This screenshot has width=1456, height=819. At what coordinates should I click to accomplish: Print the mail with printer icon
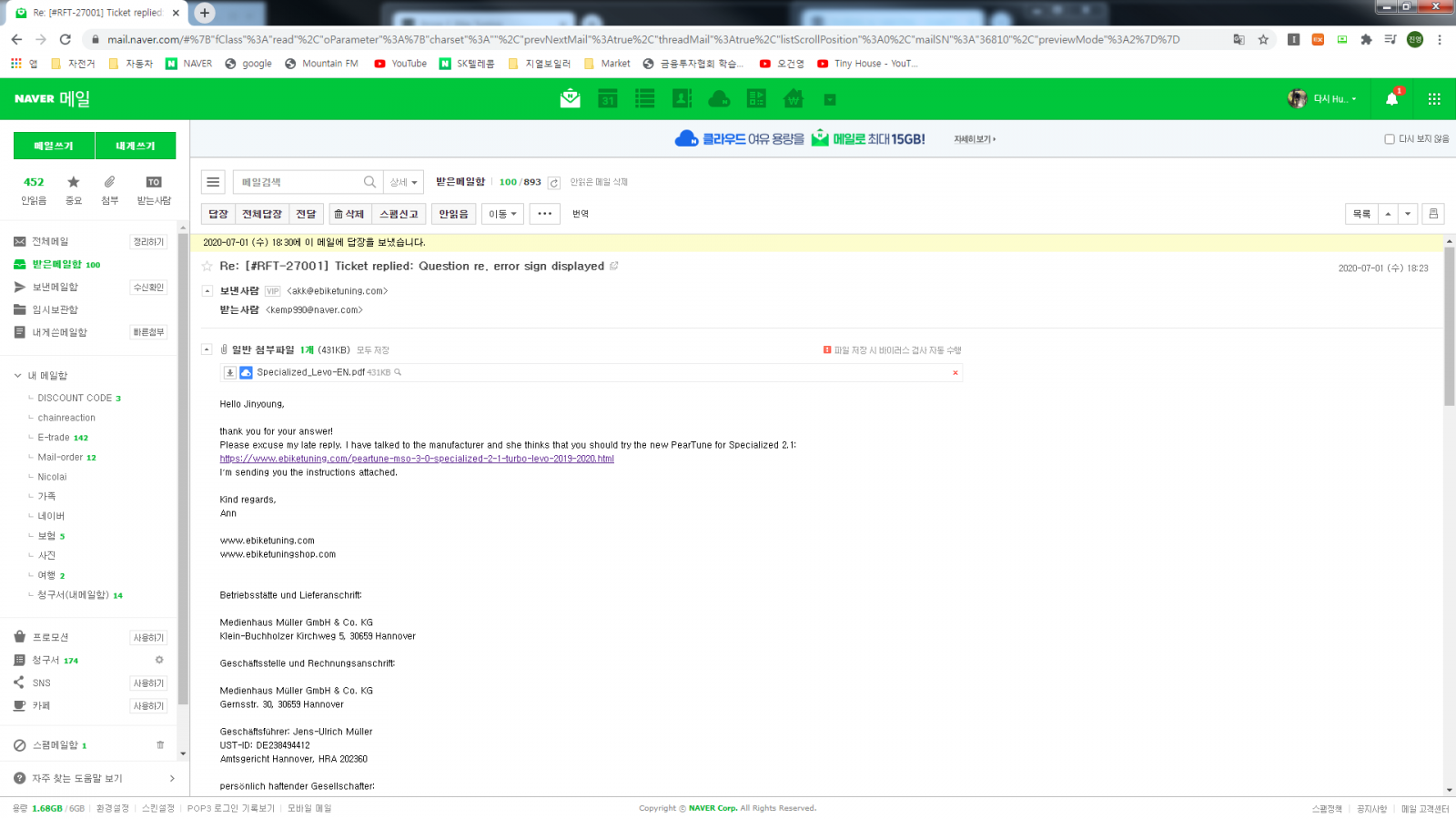[1433, 214]
